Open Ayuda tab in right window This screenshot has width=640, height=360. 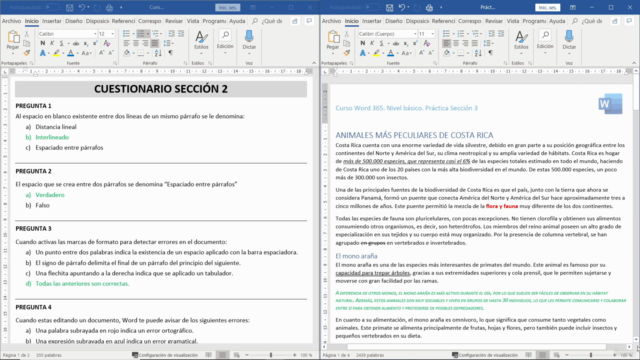[x=557, y=21]
